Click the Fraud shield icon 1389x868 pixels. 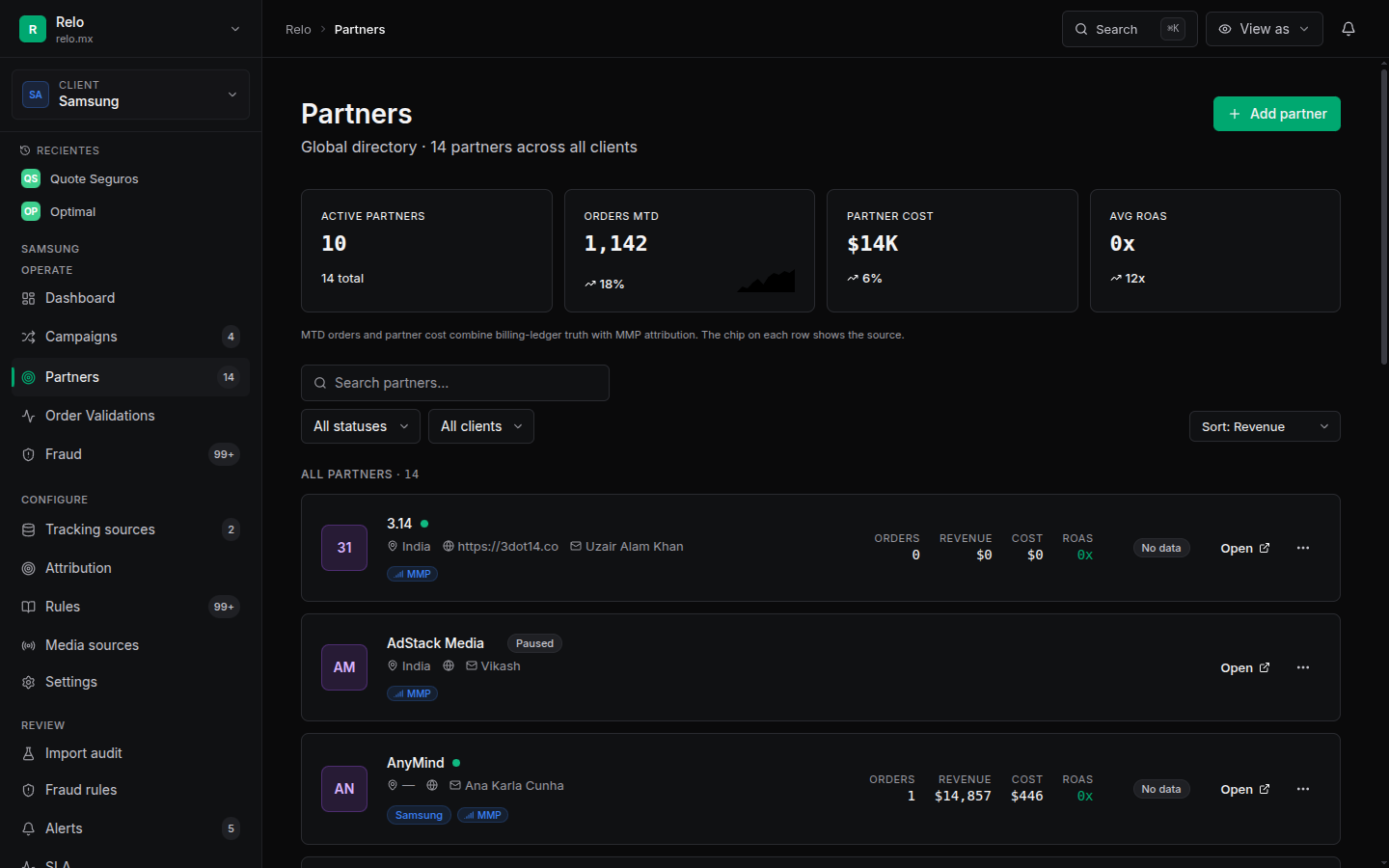click(x=28, y=454)
